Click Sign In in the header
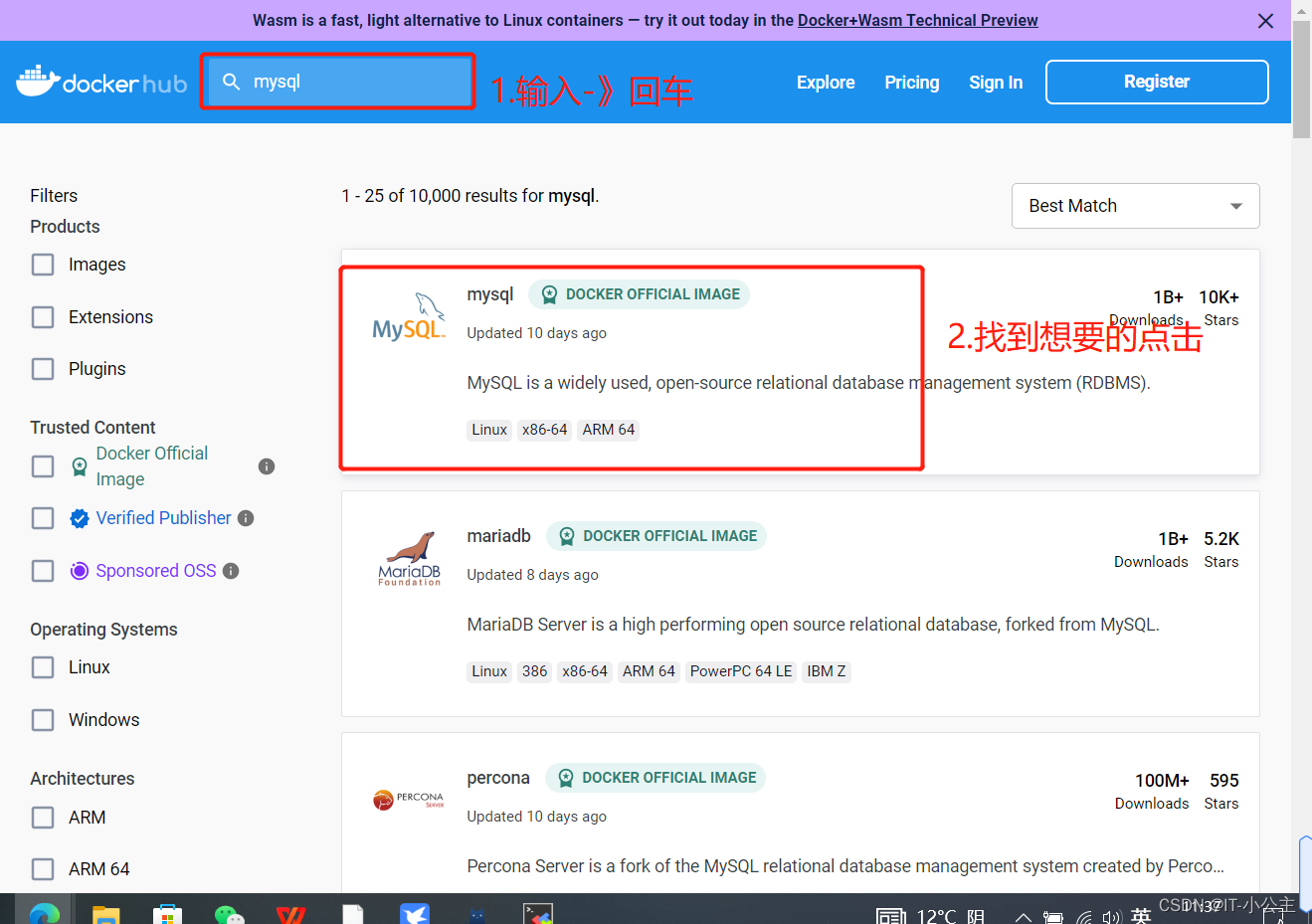1312x924 pixels. (x=996, y=83)
